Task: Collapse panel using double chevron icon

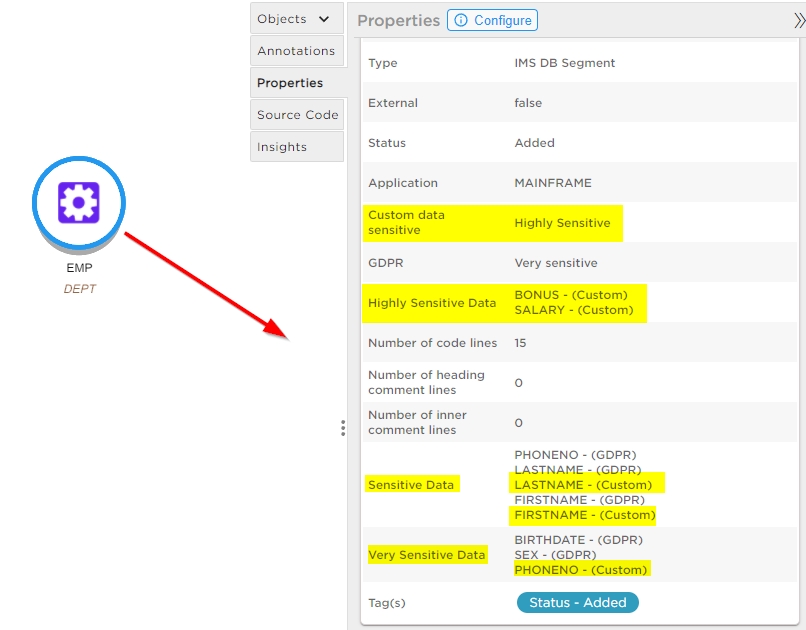Action: point(798,20)
